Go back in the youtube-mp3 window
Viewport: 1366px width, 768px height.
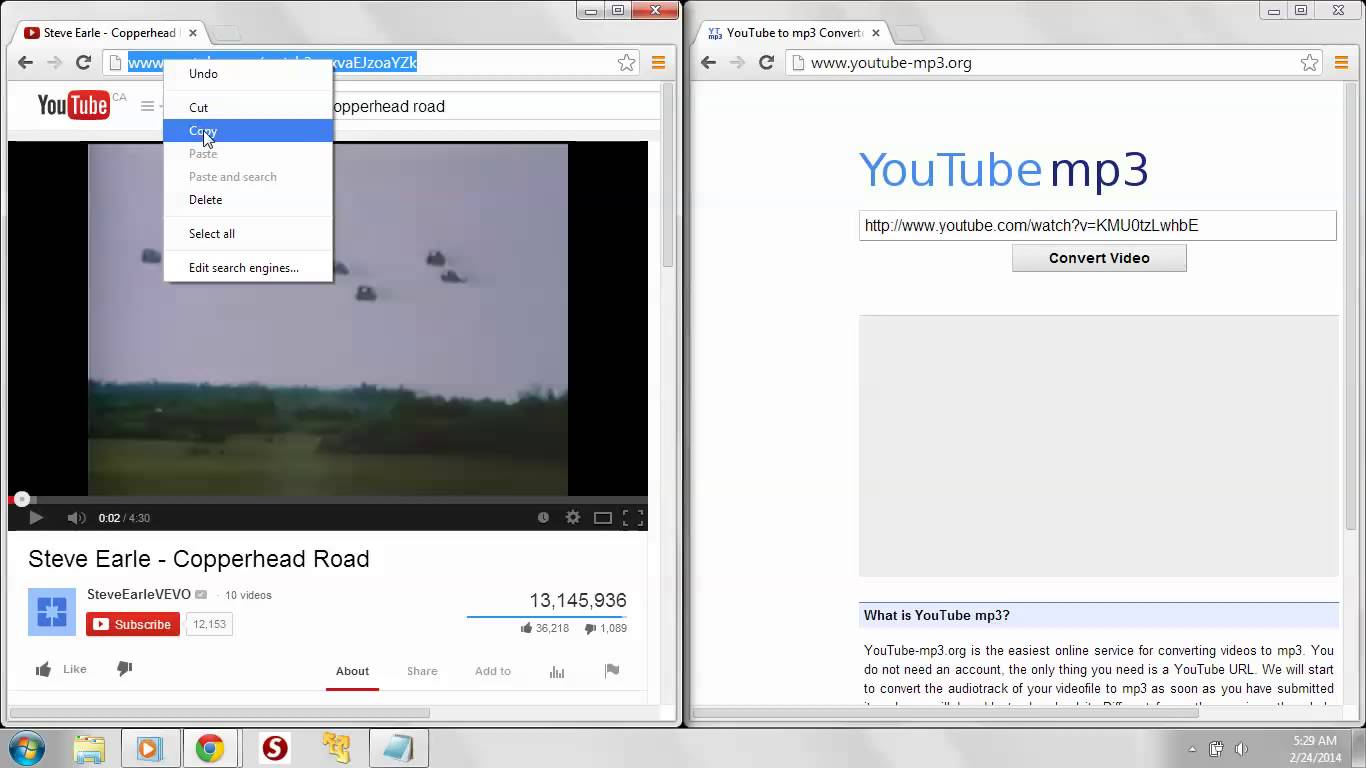709,62
